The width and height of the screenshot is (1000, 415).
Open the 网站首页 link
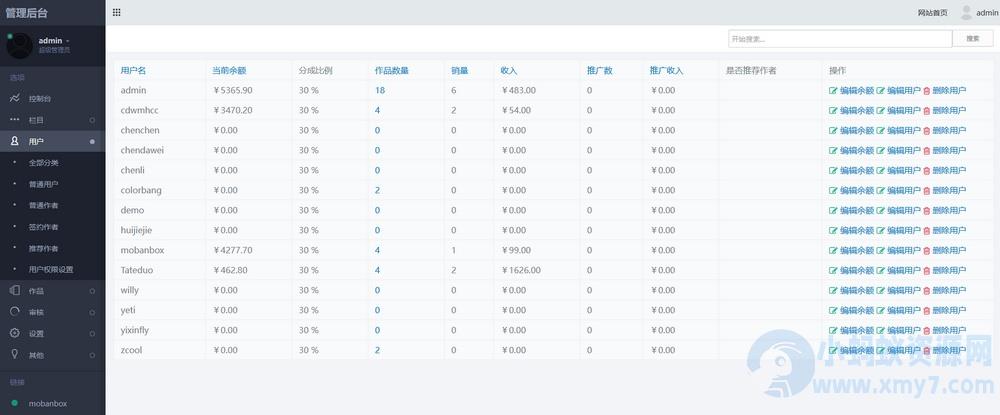932,13
